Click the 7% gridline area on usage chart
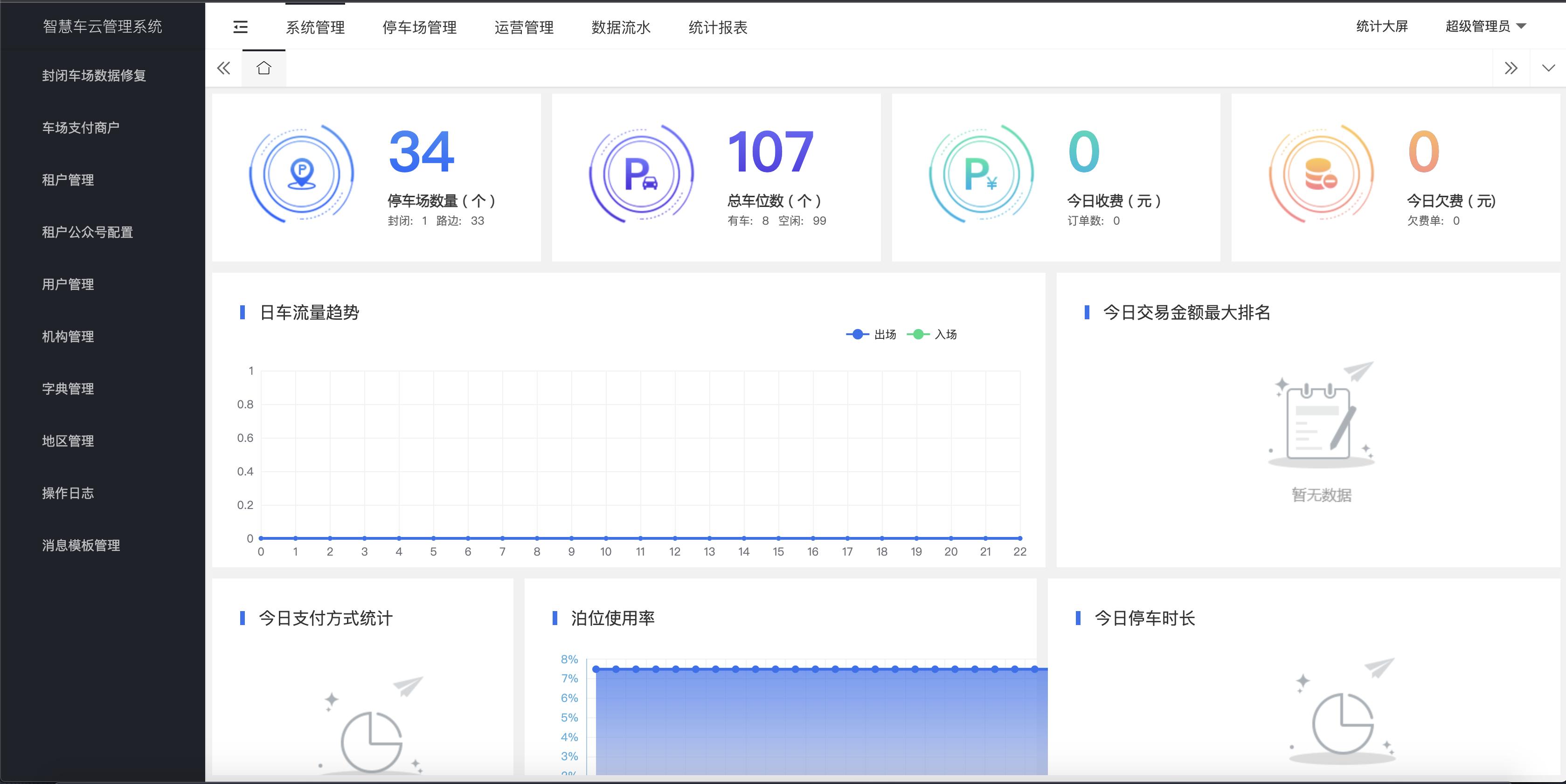Screen dimensions: 1566x784 [x=570, y=679]
